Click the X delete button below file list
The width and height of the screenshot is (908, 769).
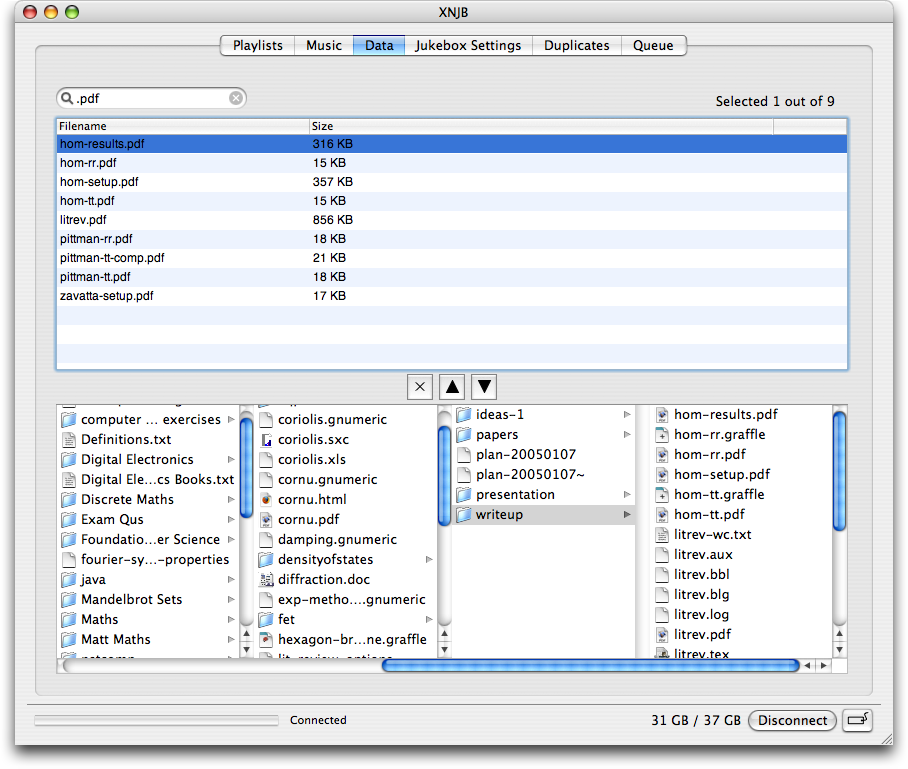click(420, 387)
